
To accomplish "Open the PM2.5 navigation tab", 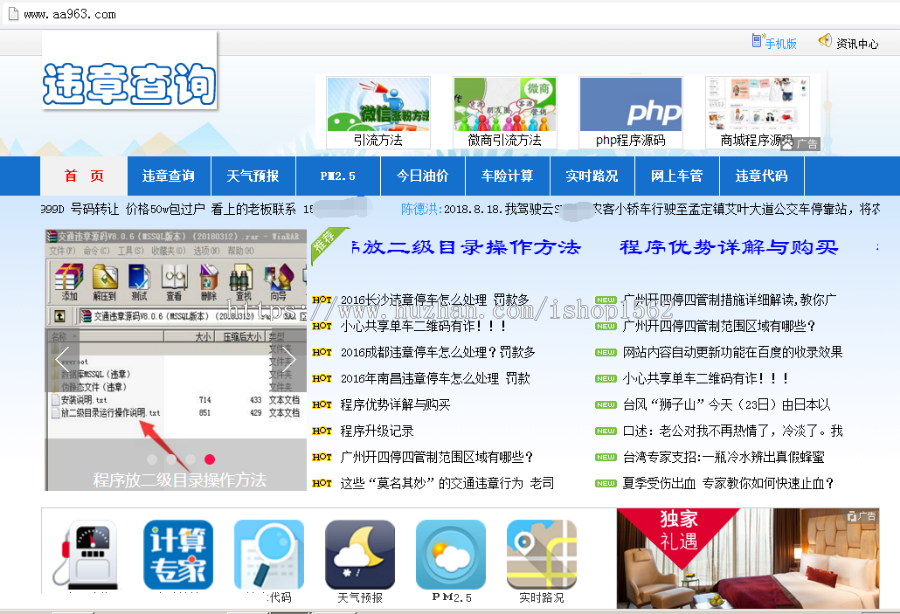I will [x=338, y=176].
